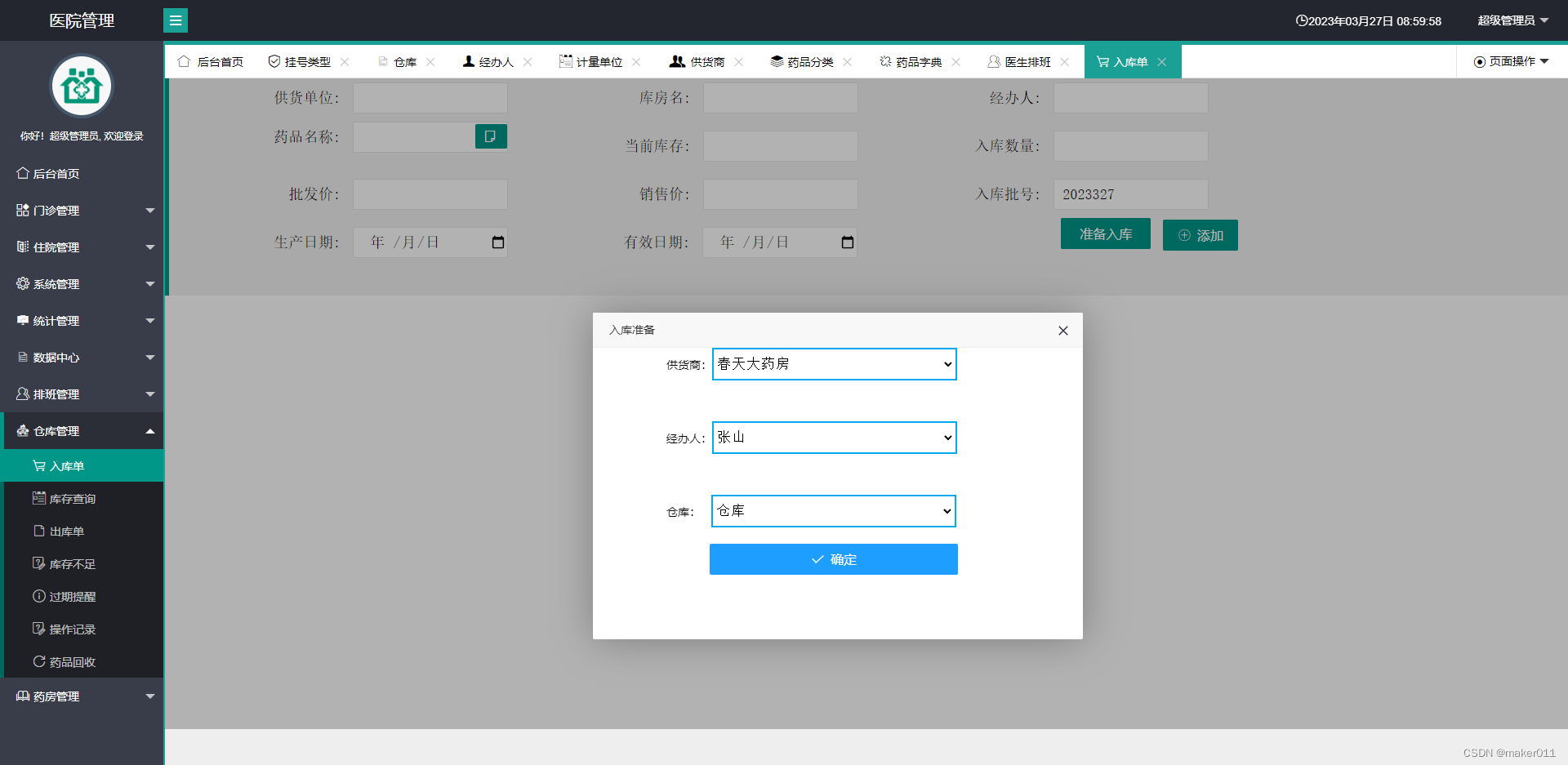Open the production date calendar icon
This screenshot has width=1568, height=765.
pyautogui.click(x=498, y=242)
